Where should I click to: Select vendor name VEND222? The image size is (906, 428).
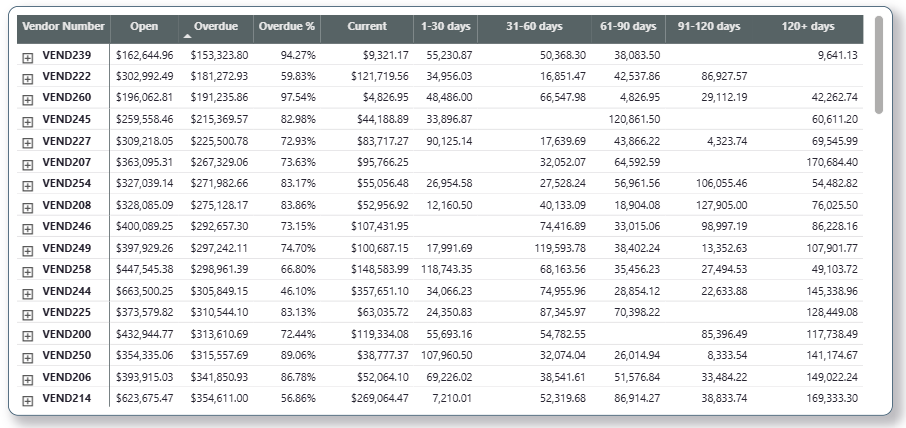pos(66,77)
